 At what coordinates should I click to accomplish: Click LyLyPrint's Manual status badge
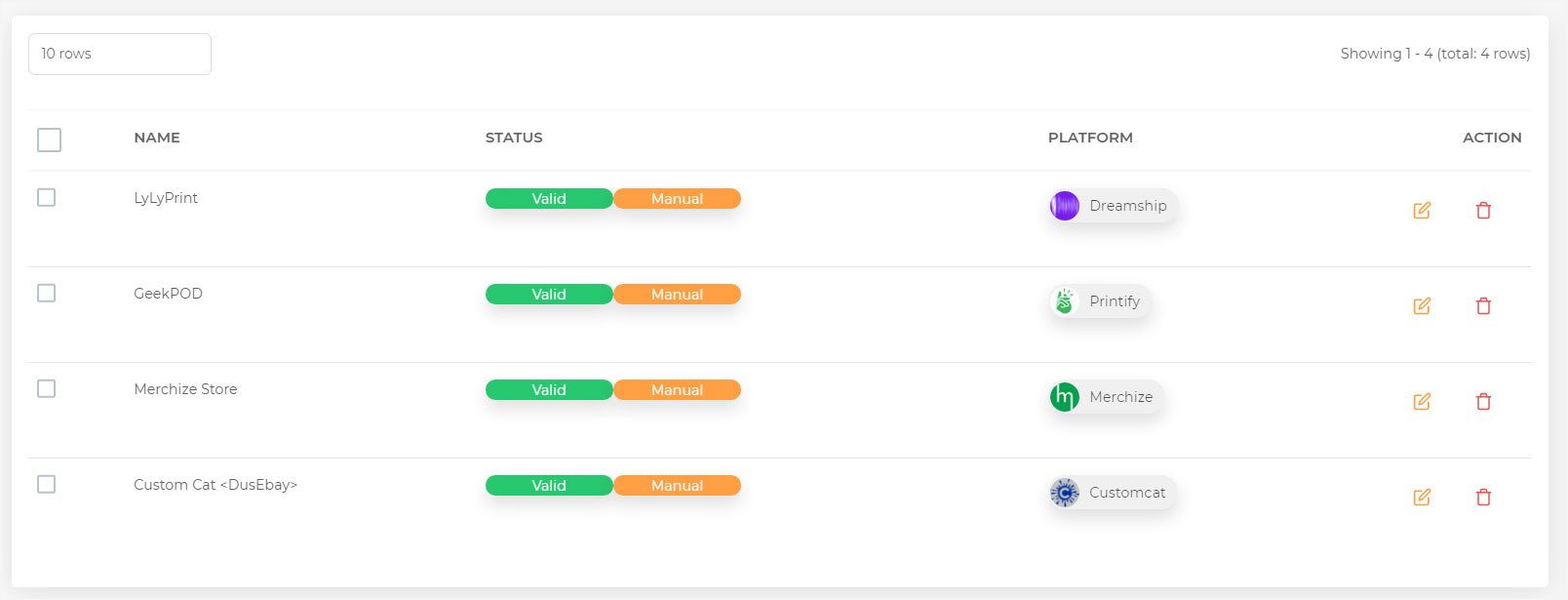pyautogui.click(x=677, y=199)
